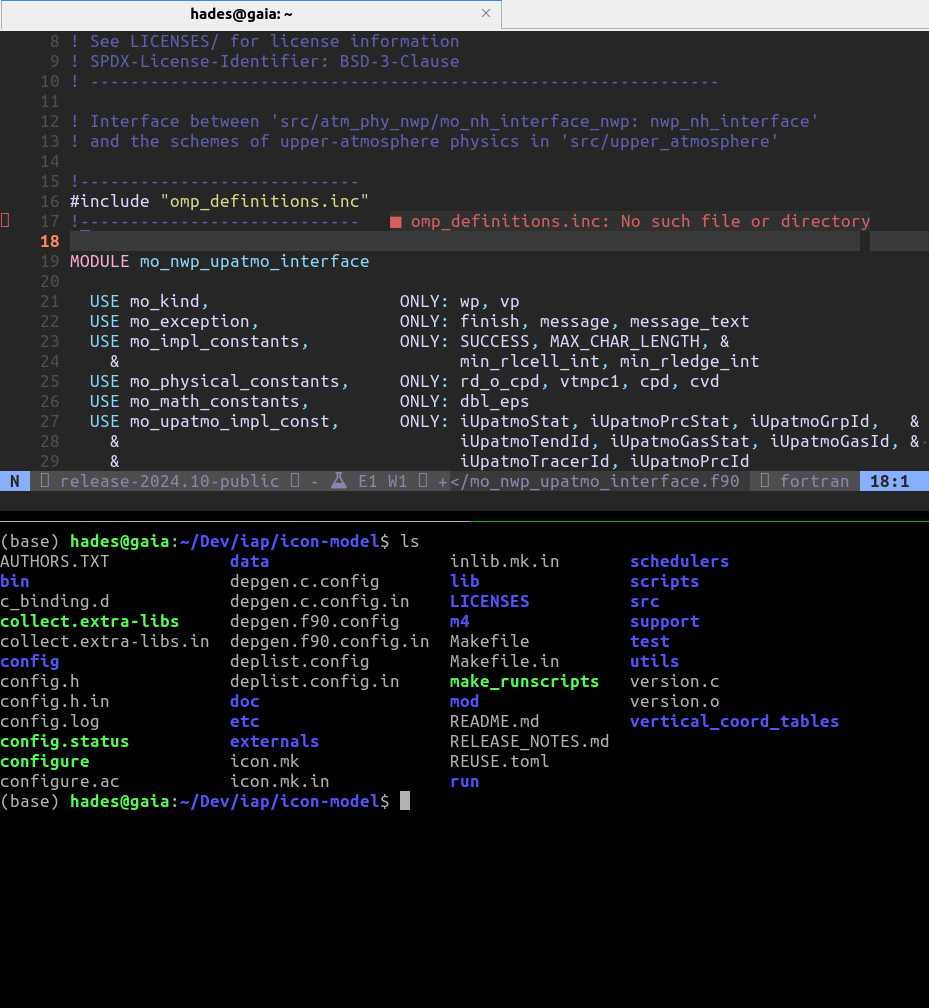929x1008 pixels.
Task: Click the 18:1 cursor position indicator
Action: pos(889,481)
